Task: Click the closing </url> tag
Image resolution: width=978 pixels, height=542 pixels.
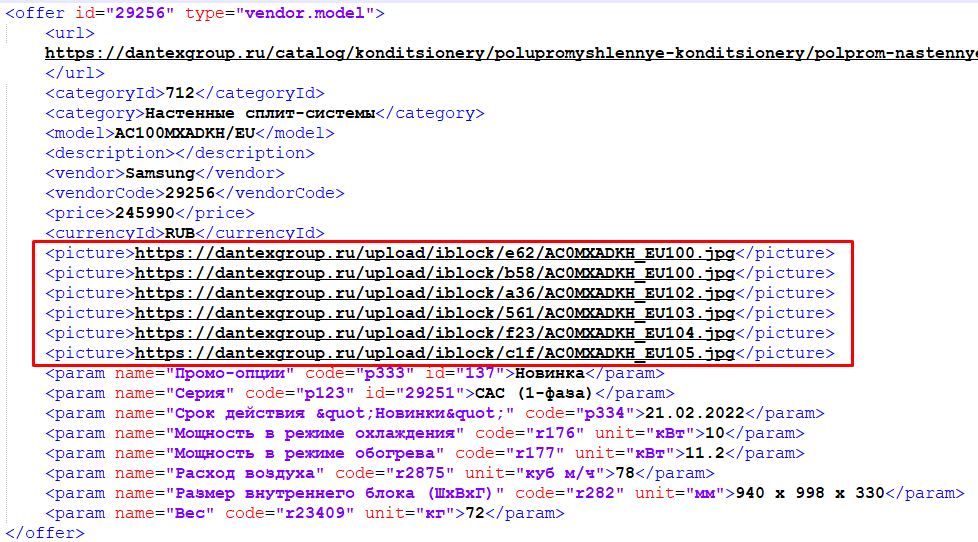Action: point(75,73)
